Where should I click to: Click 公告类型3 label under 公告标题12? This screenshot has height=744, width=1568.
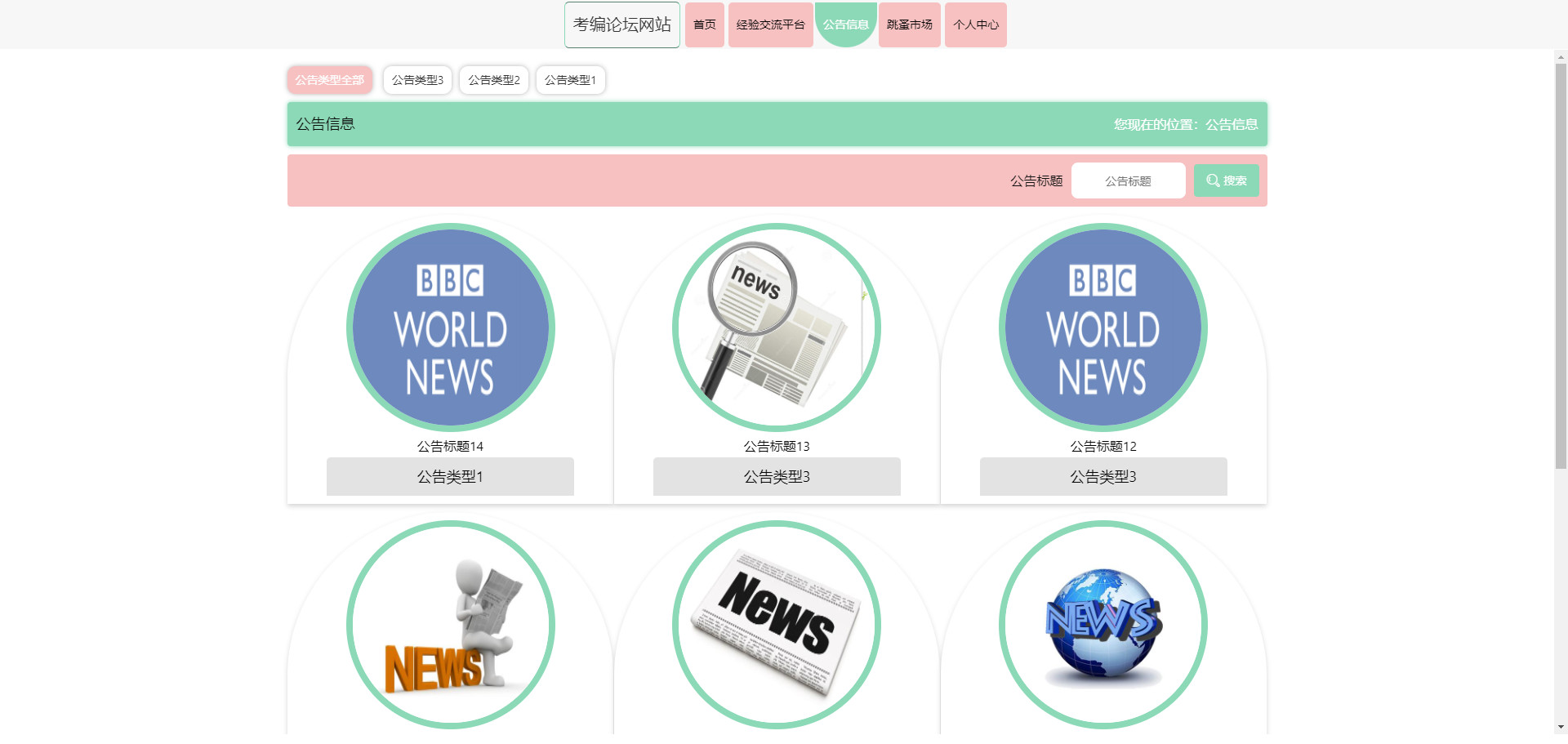1103,476
